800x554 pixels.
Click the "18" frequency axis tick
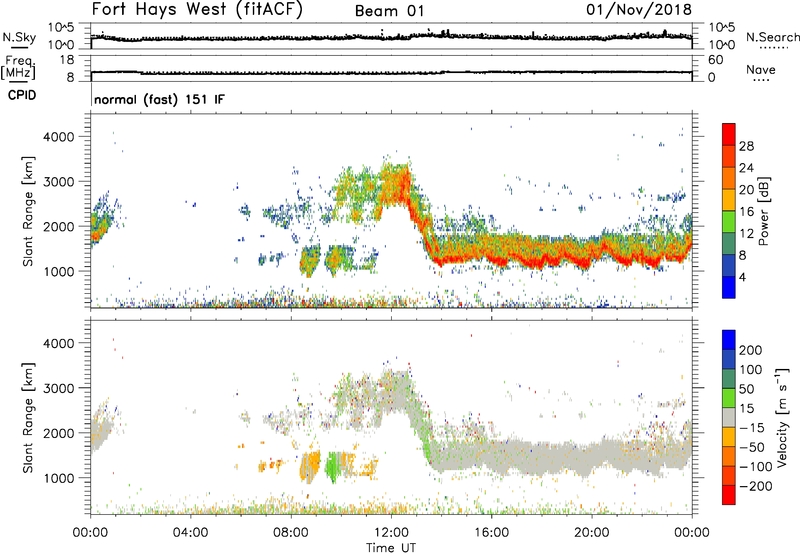[67, 60]
